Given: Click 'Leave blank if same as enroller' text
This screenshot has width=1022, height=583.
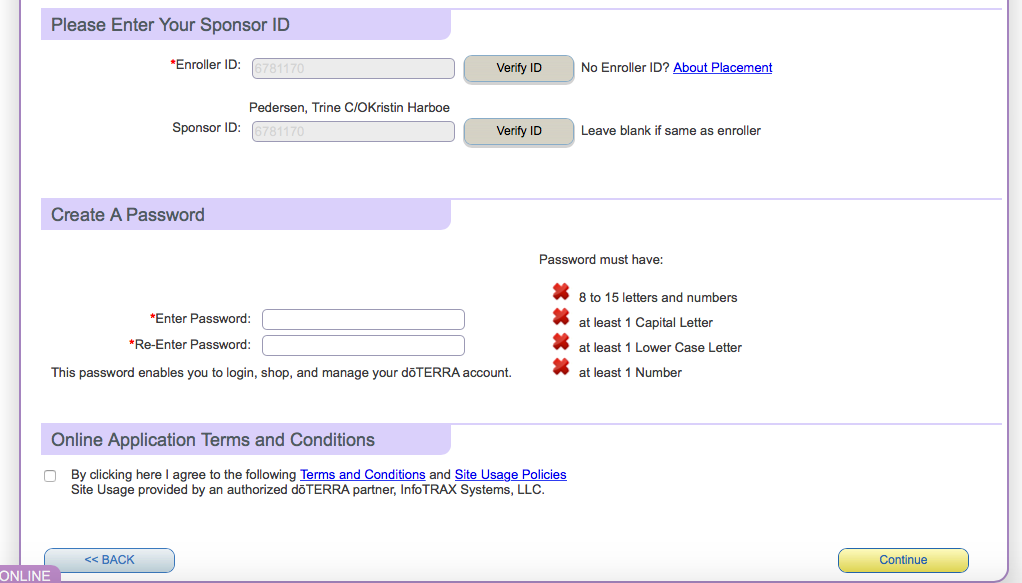Looking at the screenshot, I should coord(671,131).
